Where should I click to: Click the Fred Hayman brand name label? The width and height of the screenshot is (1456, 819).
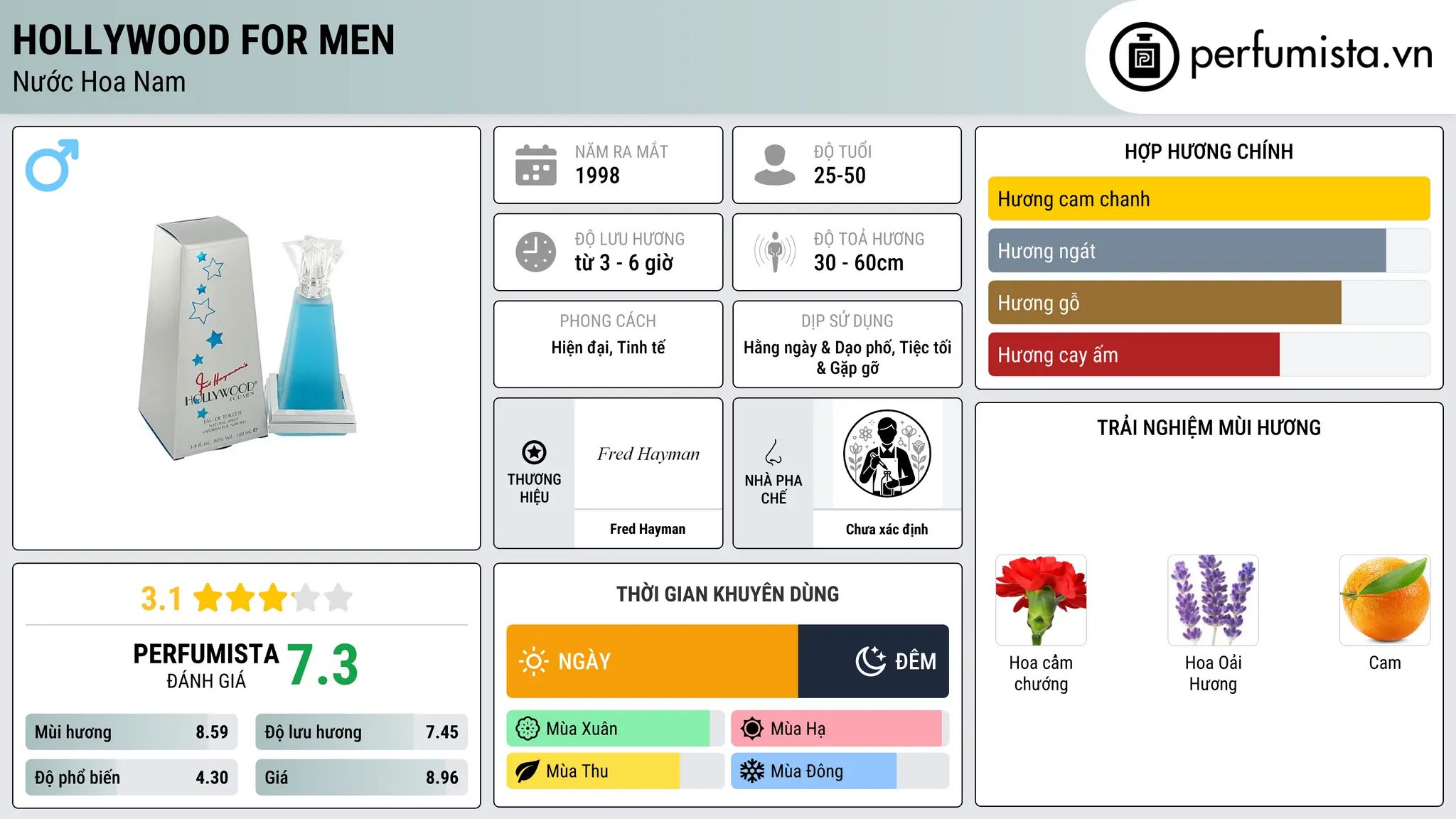[648, 529]
